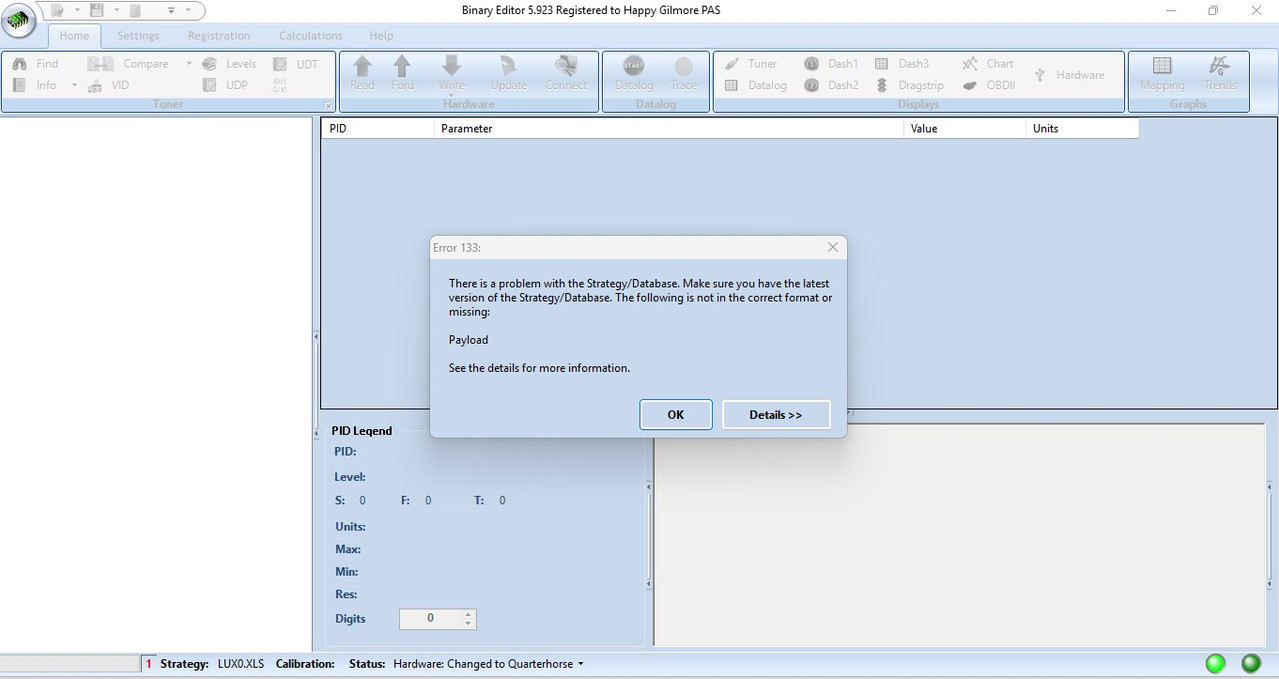Click the Update hardware icon
The height and width of the screenshot is (679, 1279).
508,66
